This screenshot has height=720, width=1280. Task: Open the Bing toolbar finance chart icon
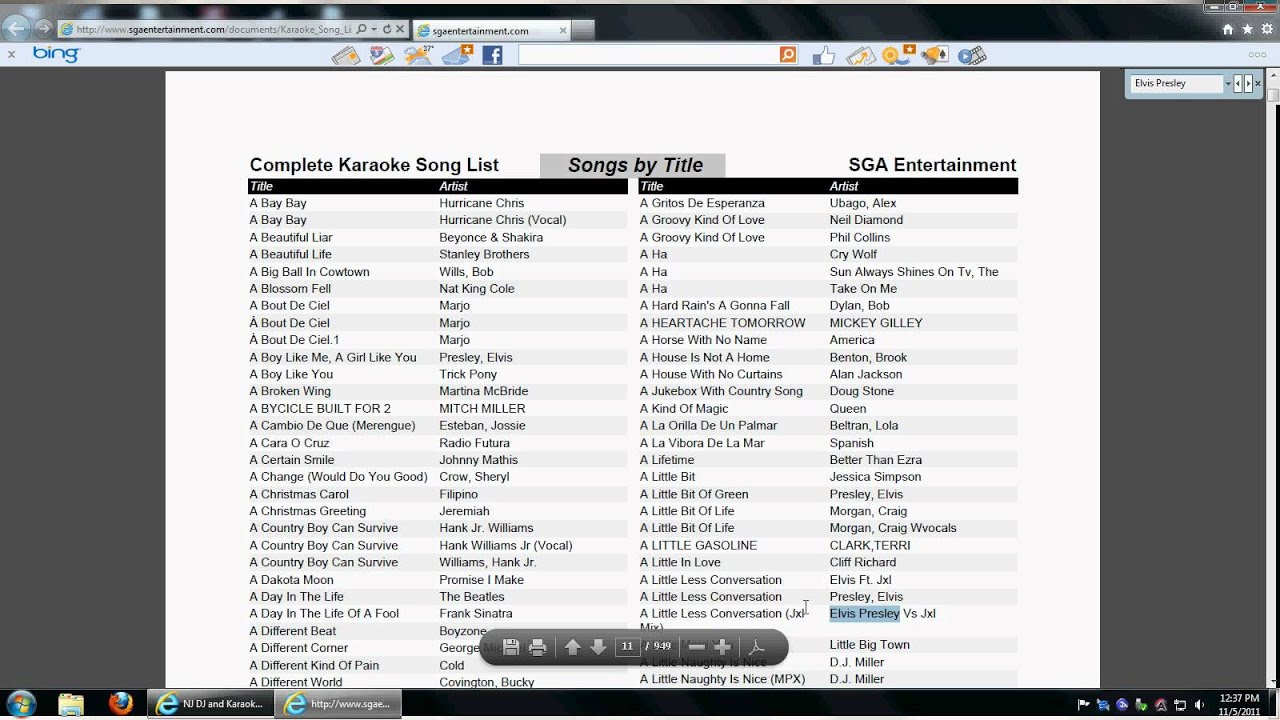click(860, 56)
